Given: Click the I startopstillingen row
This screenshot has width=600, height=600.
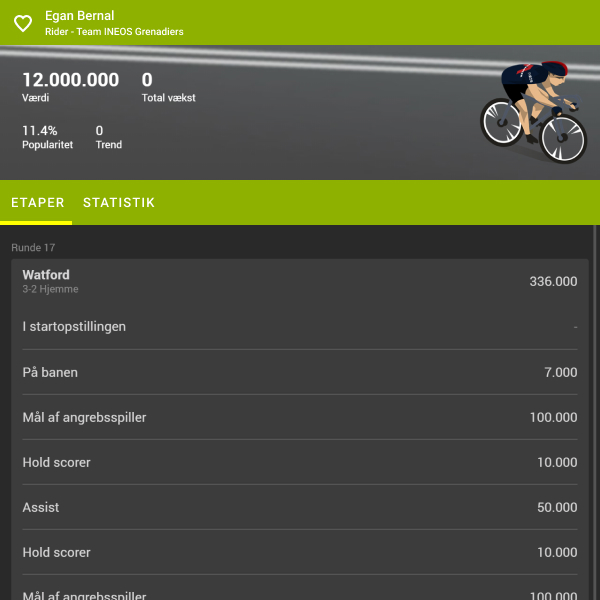Looking at the screenshot, I should (x=300, y=327).
